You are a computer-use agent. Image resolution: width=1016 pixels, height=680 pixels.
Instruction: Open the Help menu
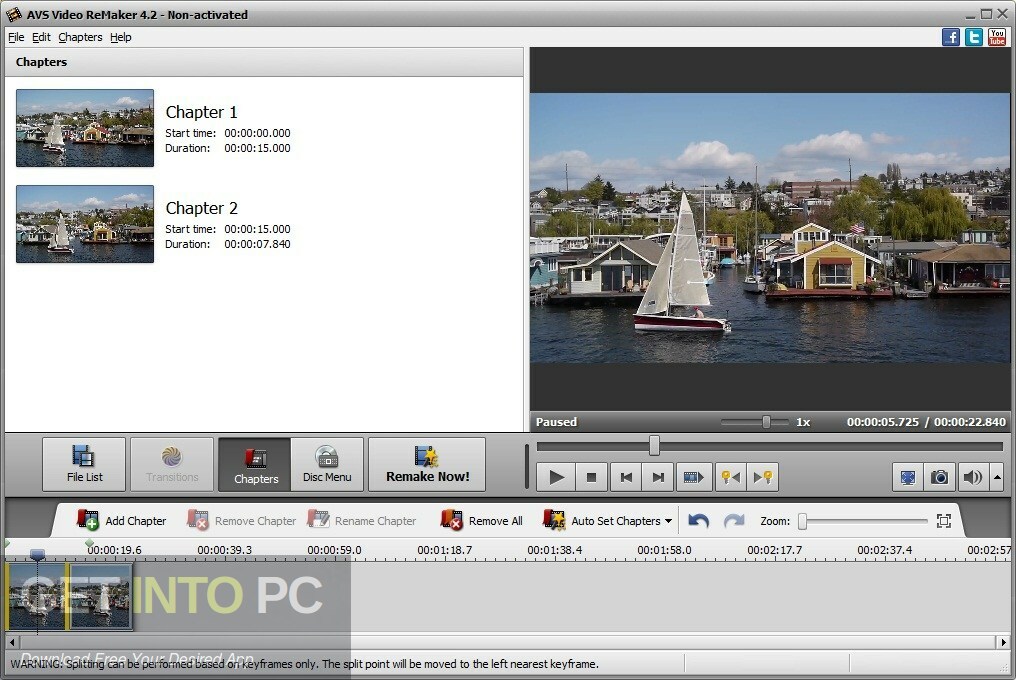click(121, 37)
